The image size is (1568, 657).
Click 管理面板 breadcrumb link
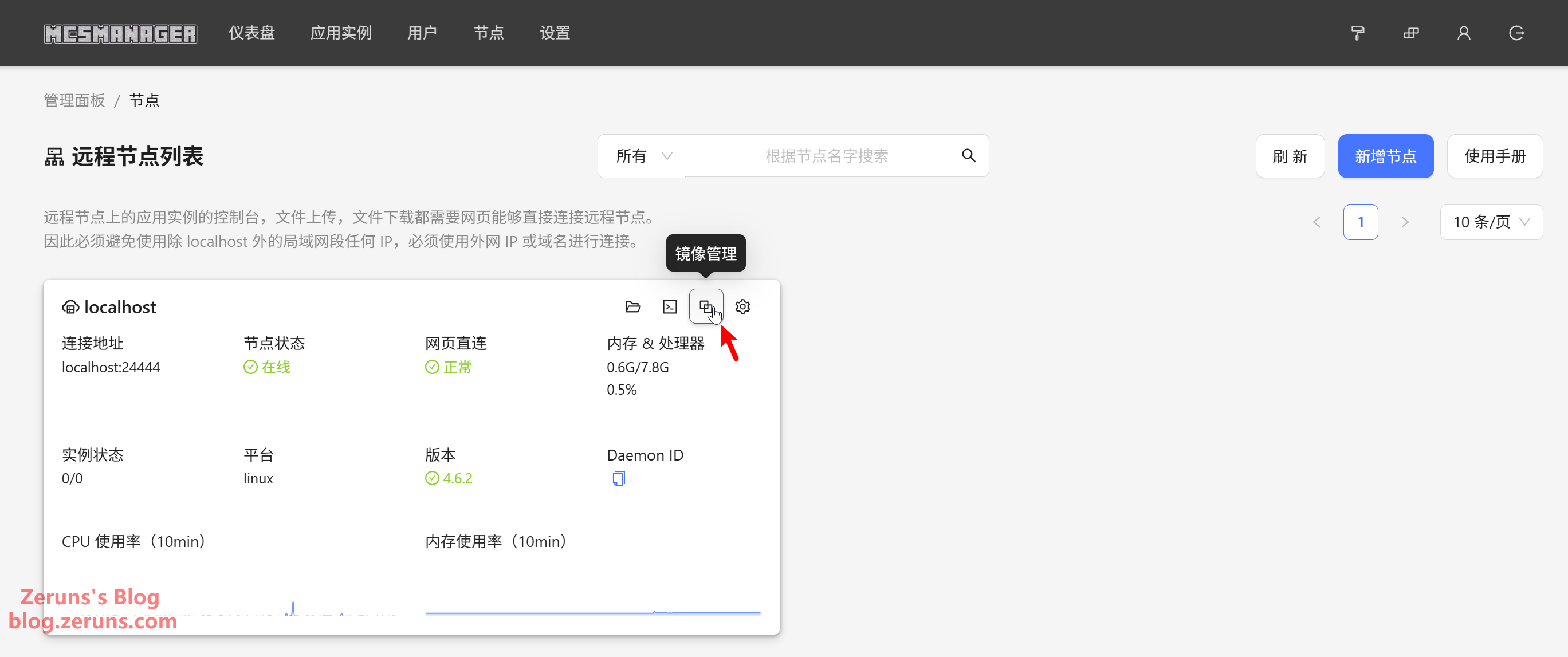tap(74, 100)
